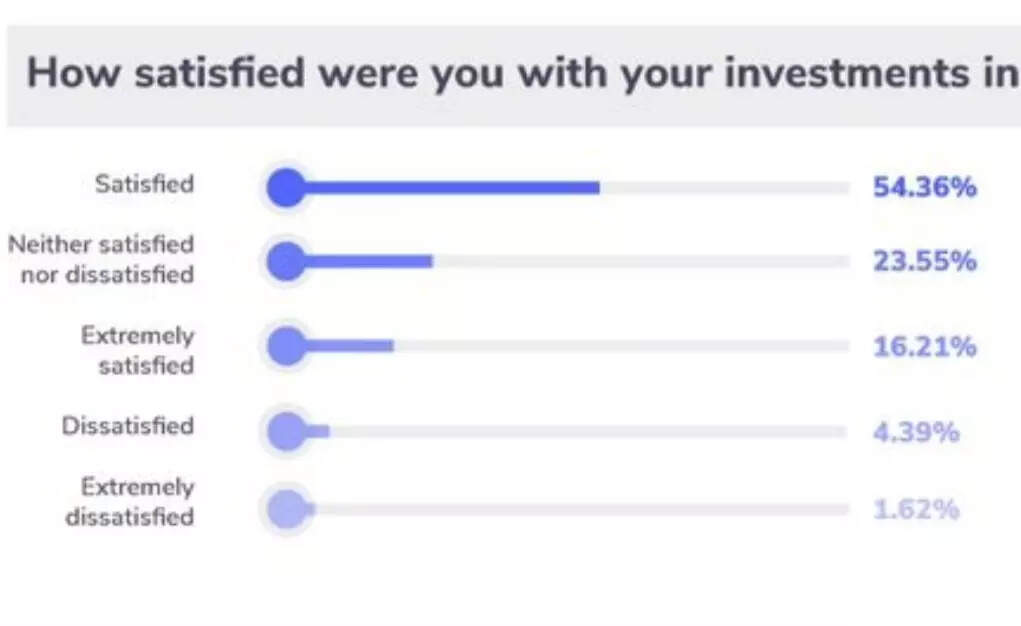The width and height of the screenshot is (1021, 626).
Task: Click the Satisfied bar's circular knob
Action: pos(286,188)
